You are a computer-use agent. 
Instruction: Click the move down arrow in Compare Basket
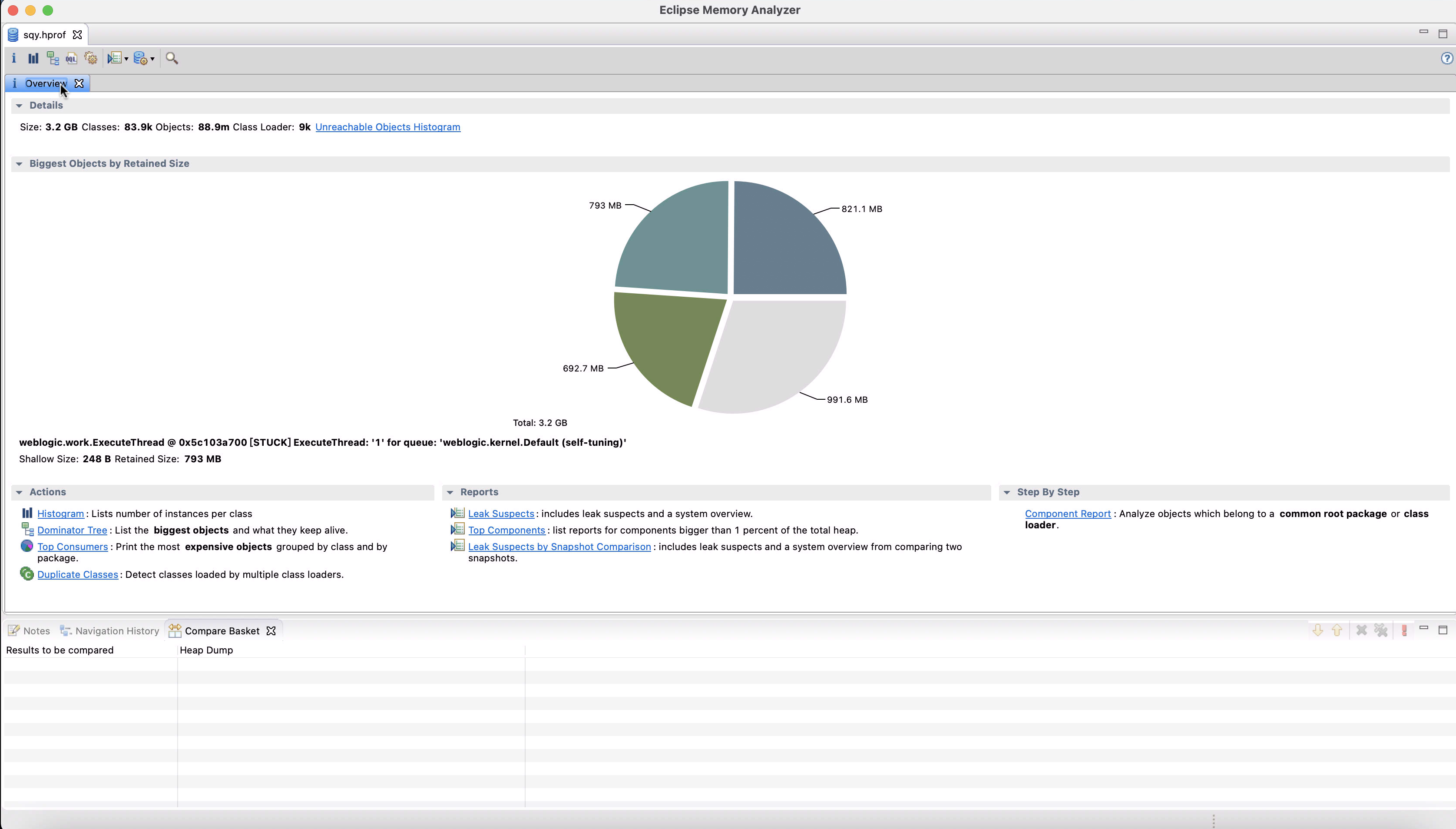1317,630
